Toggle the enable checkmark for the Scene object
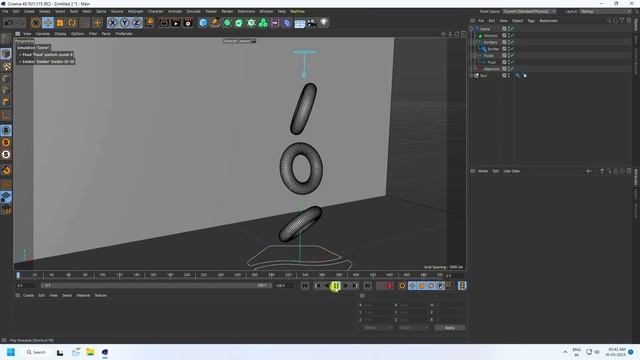The image size is (640, 360). pos(512,29)
